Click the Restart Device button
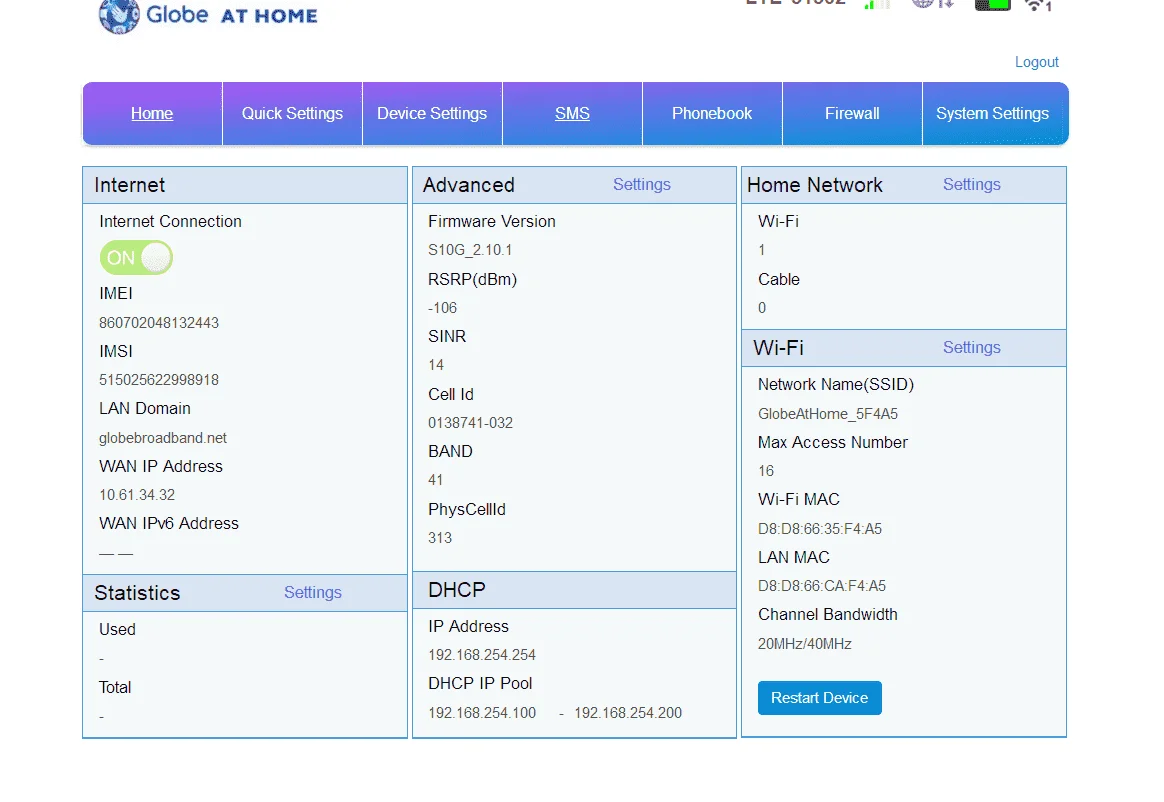1164x802 pixels. (820, 698)
